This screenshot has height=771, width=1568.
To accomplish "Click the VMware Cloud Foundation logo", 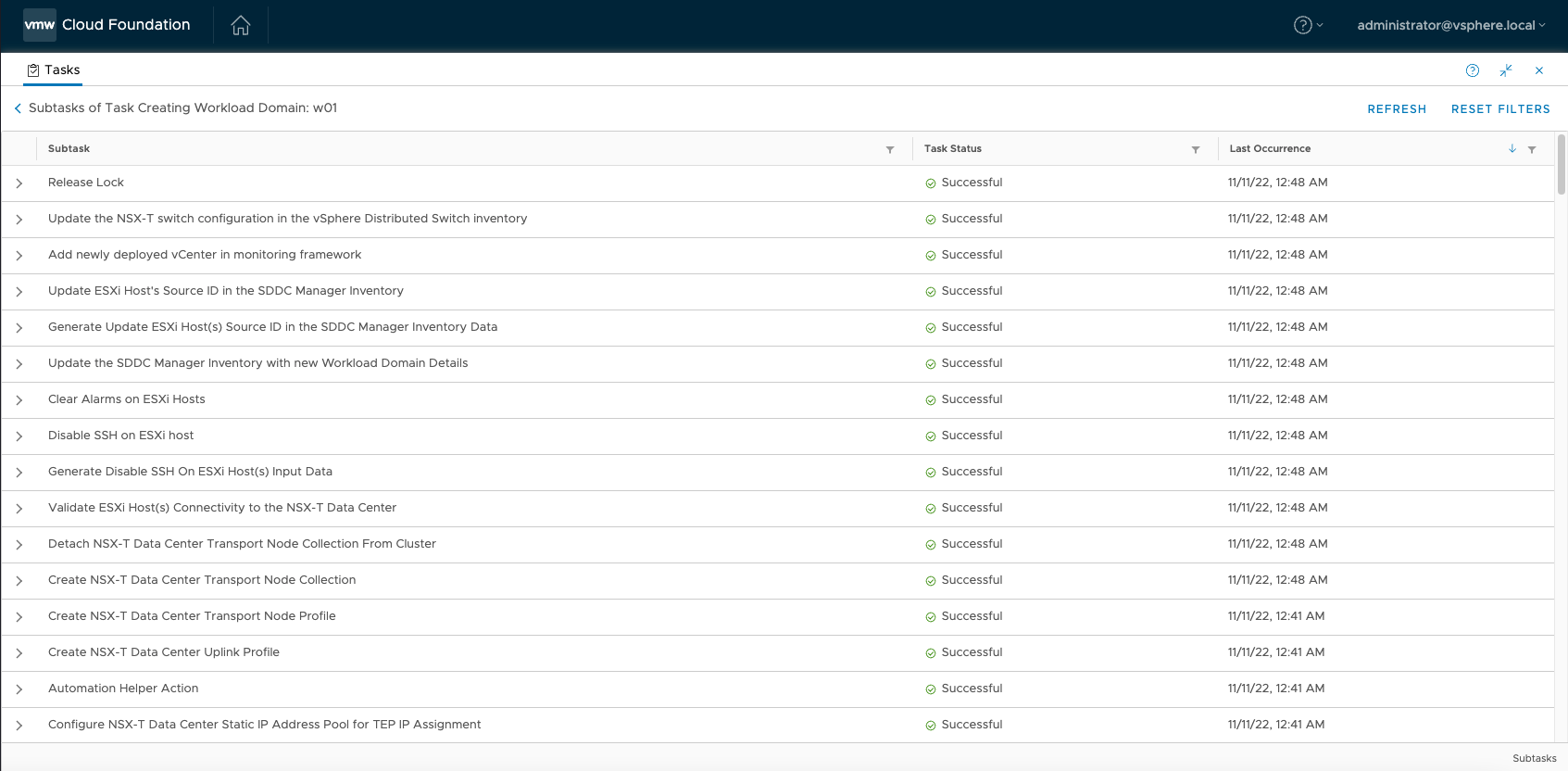I will [x=107, y=25].
